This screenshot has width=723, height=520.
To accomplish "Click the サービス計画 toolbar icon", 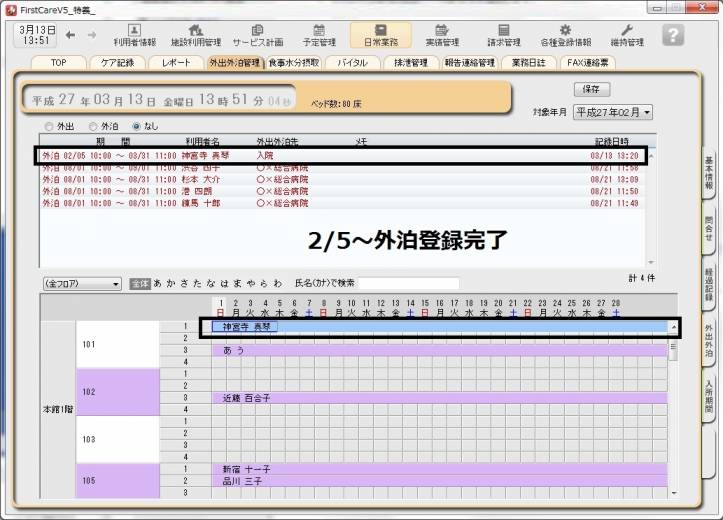I will click(x=257, y=35).
